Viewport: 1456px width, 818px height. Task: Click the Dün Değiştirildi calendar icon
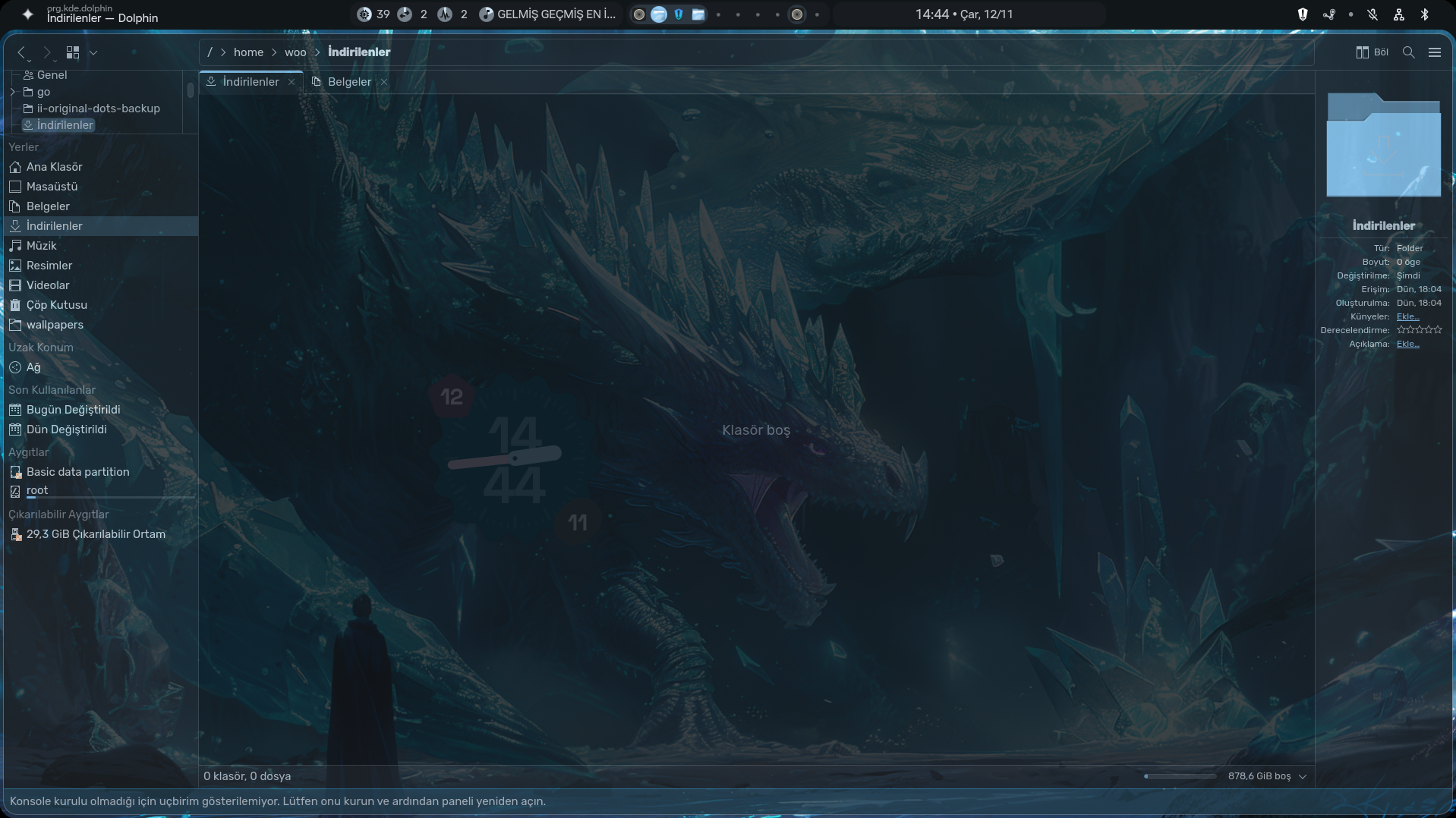pyautogui.click(x=15, y=429)
